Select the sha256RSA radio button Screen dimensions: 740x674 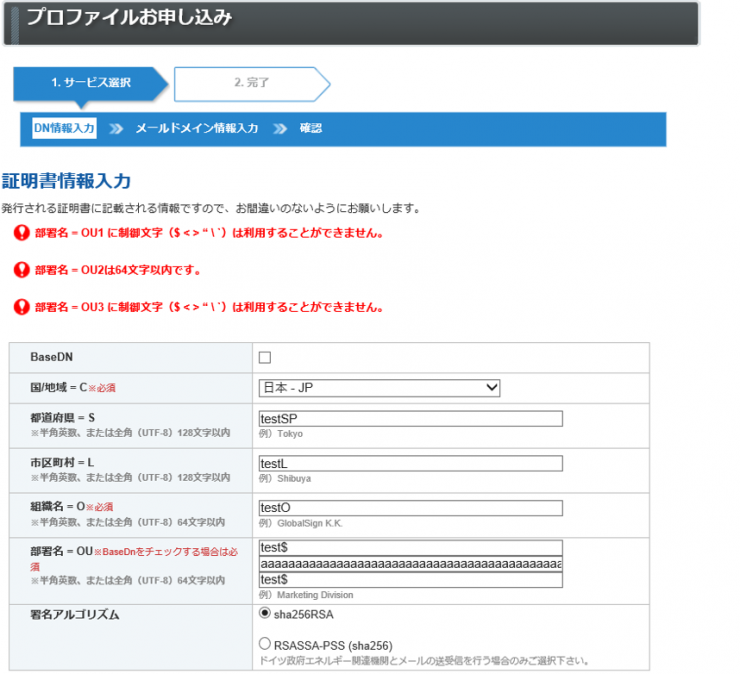(265, 613)
